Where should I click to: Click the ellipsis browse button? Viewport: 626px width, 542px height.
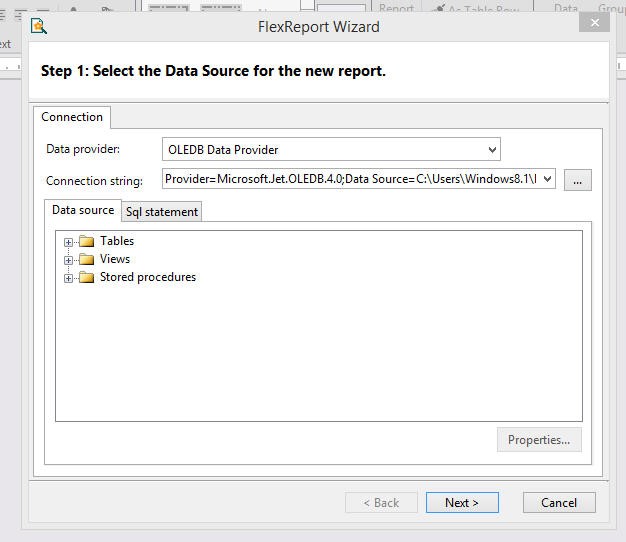(577, 180)
